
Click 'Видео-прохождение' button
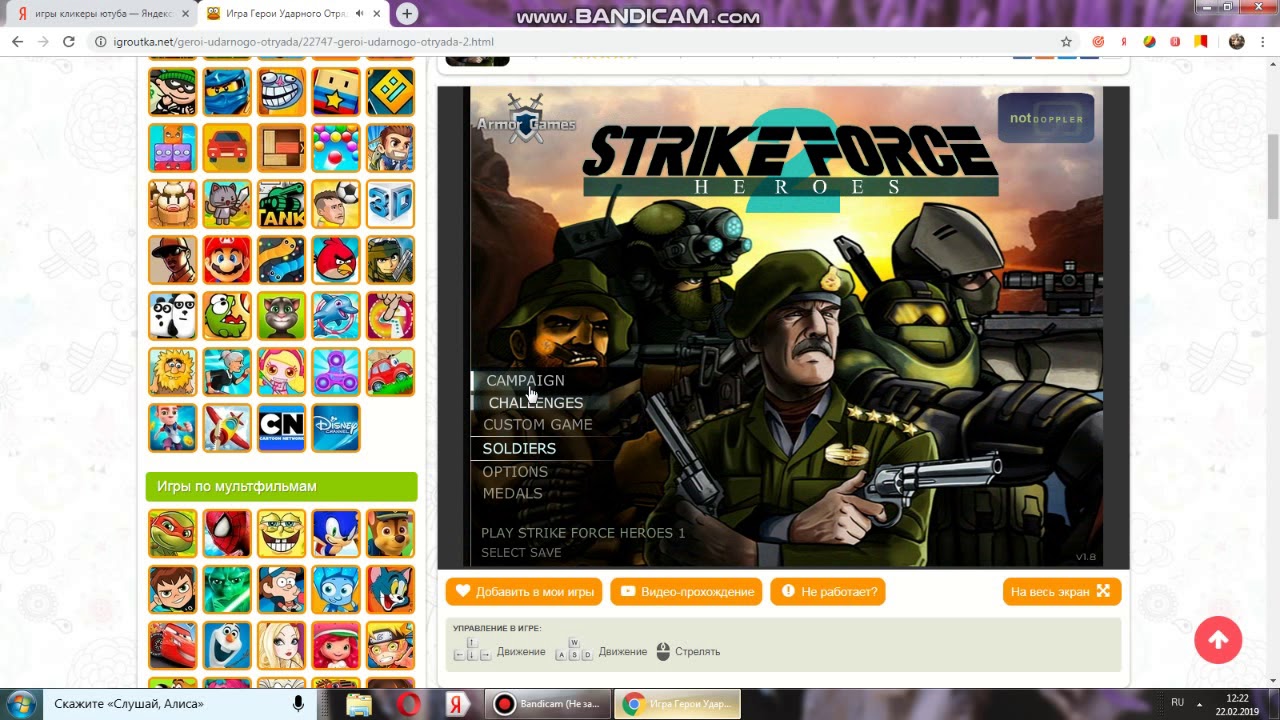point(686,592)
